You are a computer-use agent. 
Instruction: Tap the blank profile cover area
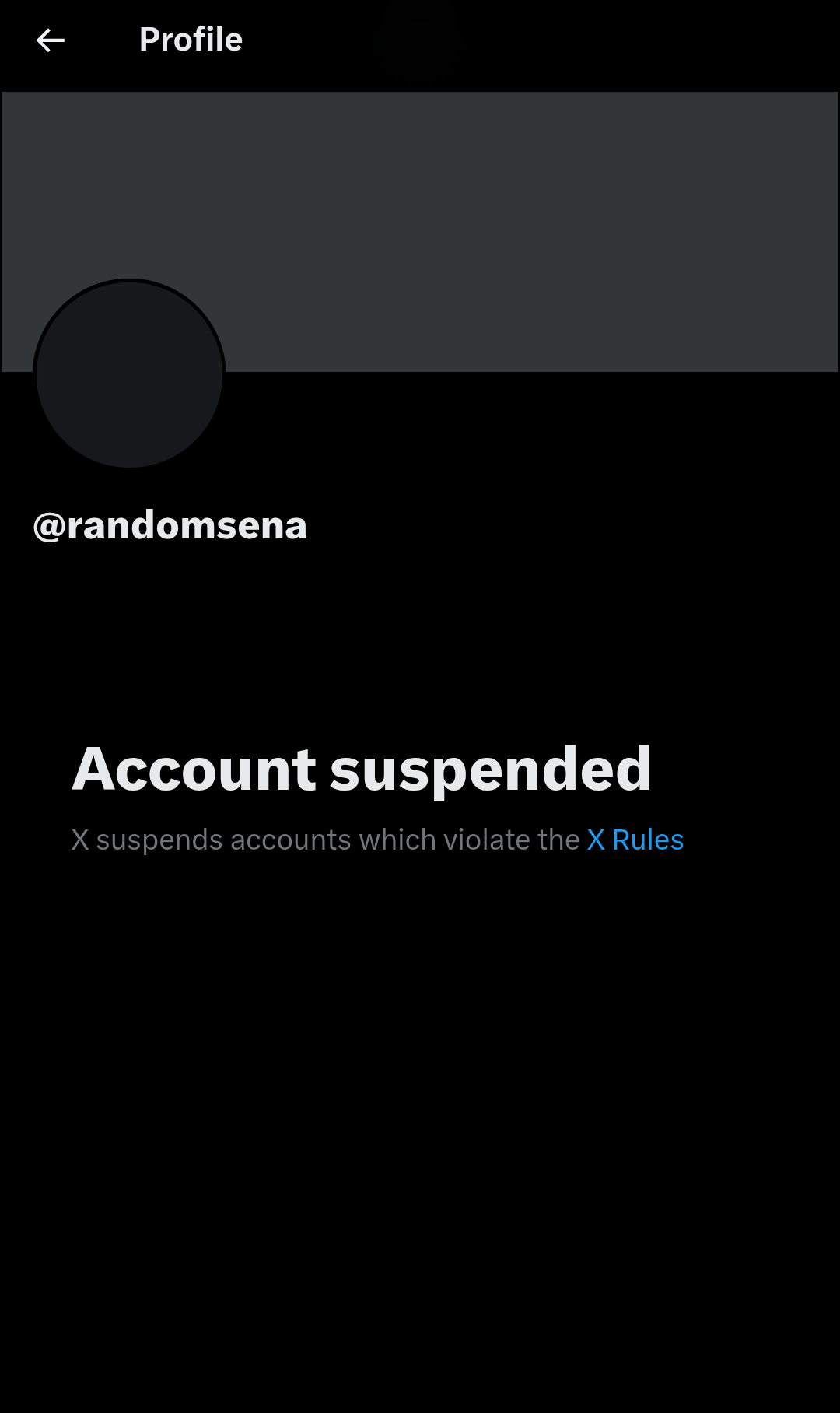tap(420, 232)
